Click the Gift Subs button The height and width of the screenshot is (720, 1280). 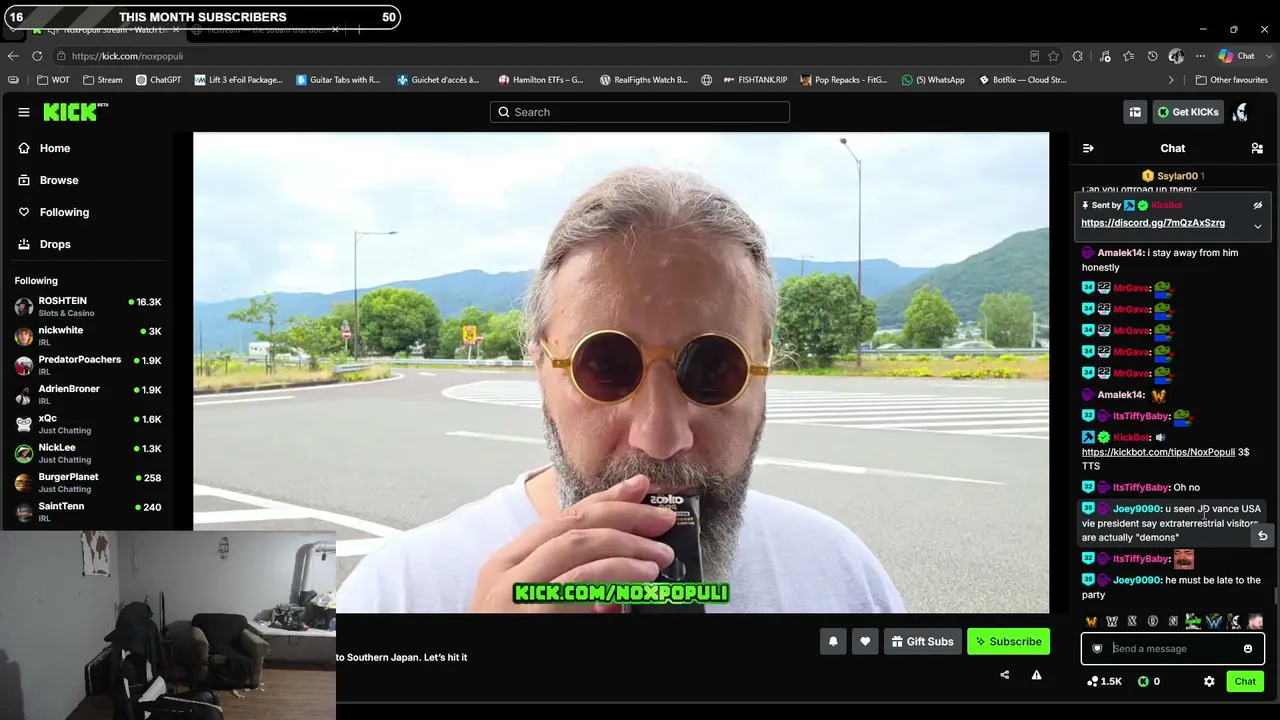[x=922, y=641]
